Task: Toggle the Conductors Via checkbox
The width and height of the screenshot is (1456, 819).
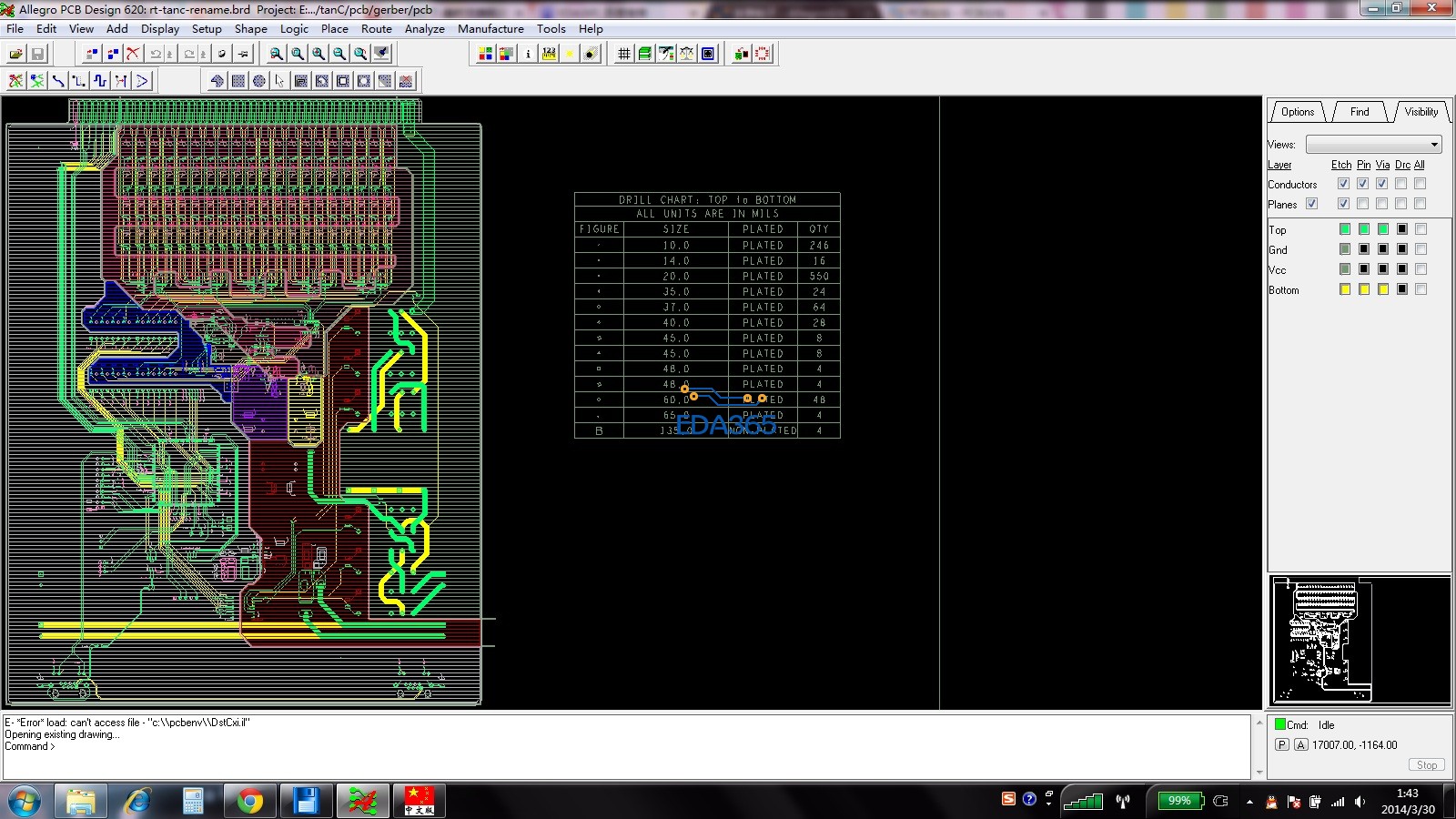Action: 1381,184
